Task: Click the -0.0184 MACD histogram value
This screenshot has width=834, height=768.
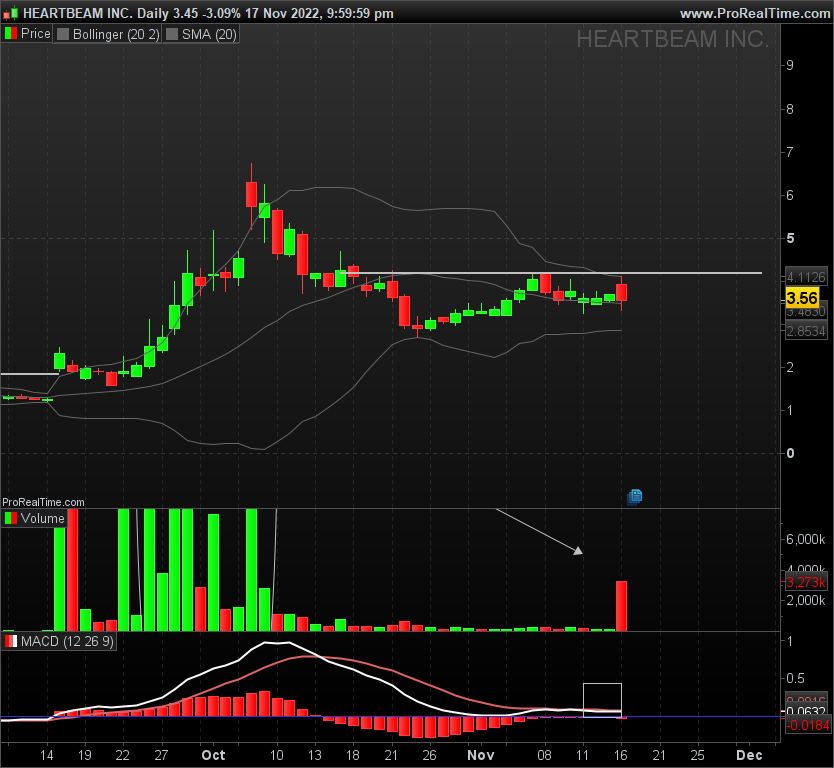Action: (x=808, y=725)
